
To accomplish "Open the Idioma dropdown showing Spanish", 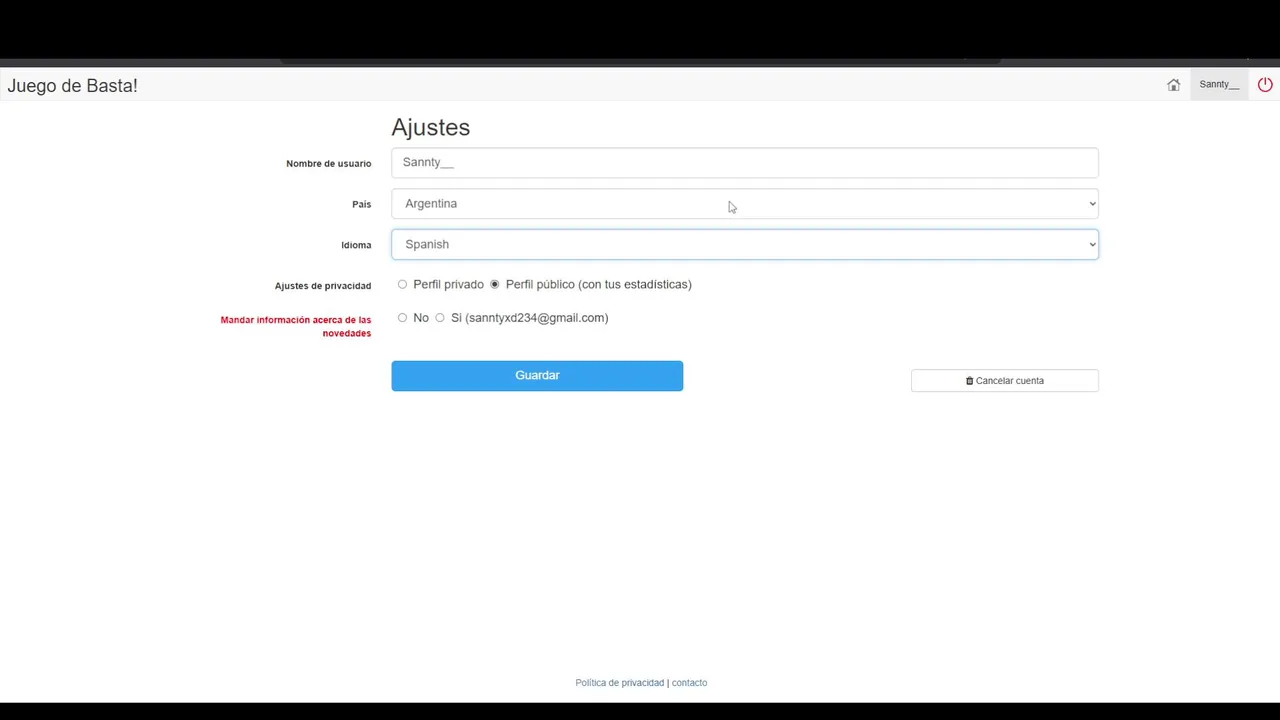I will point(745,245).
